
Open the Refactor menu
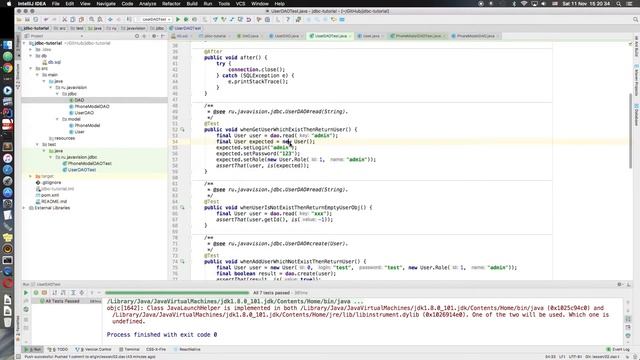[x=171, y=3]
